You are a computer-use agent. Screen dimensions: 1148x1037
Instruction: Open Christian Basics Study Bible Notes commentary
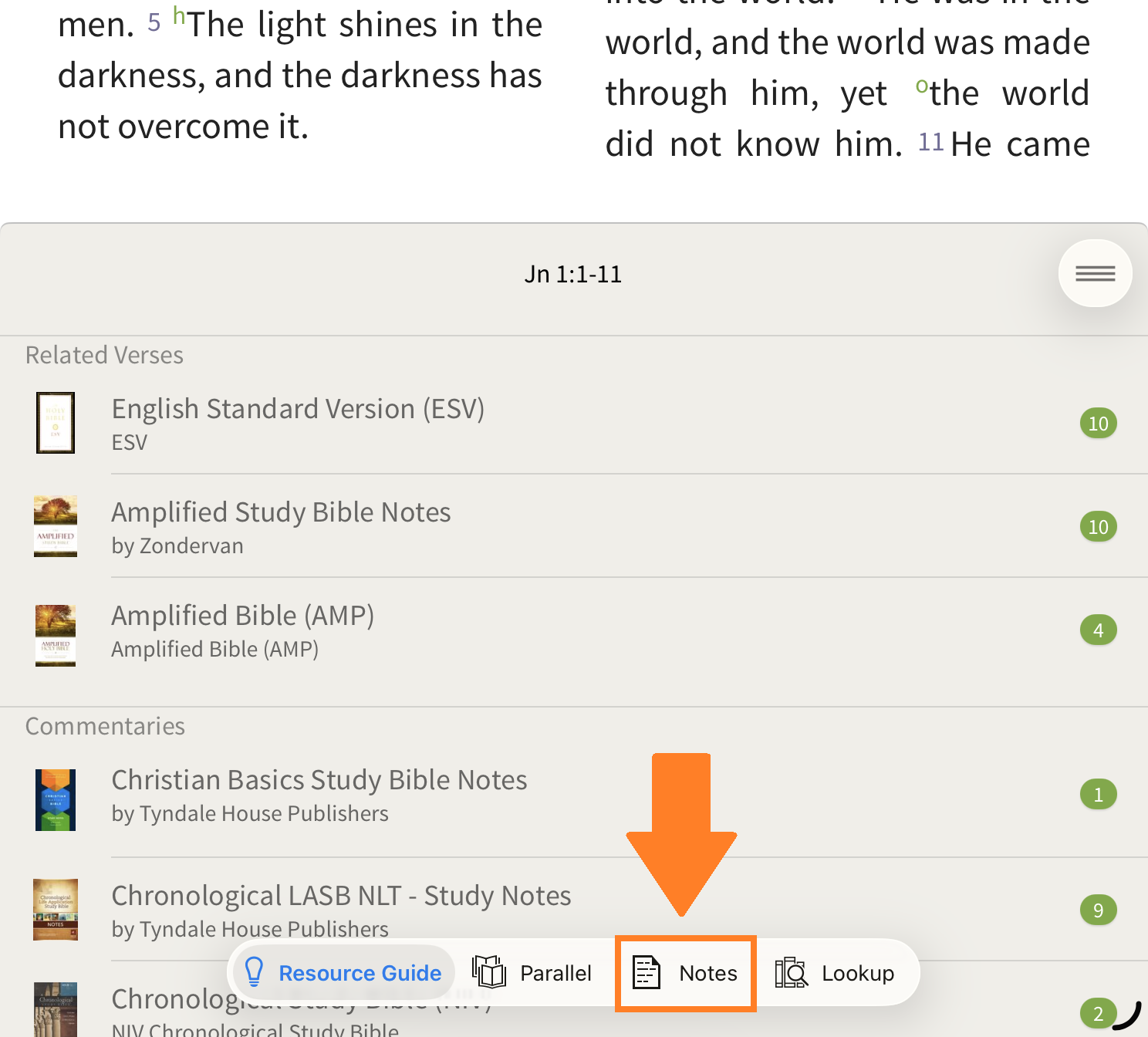click(319, 780)
